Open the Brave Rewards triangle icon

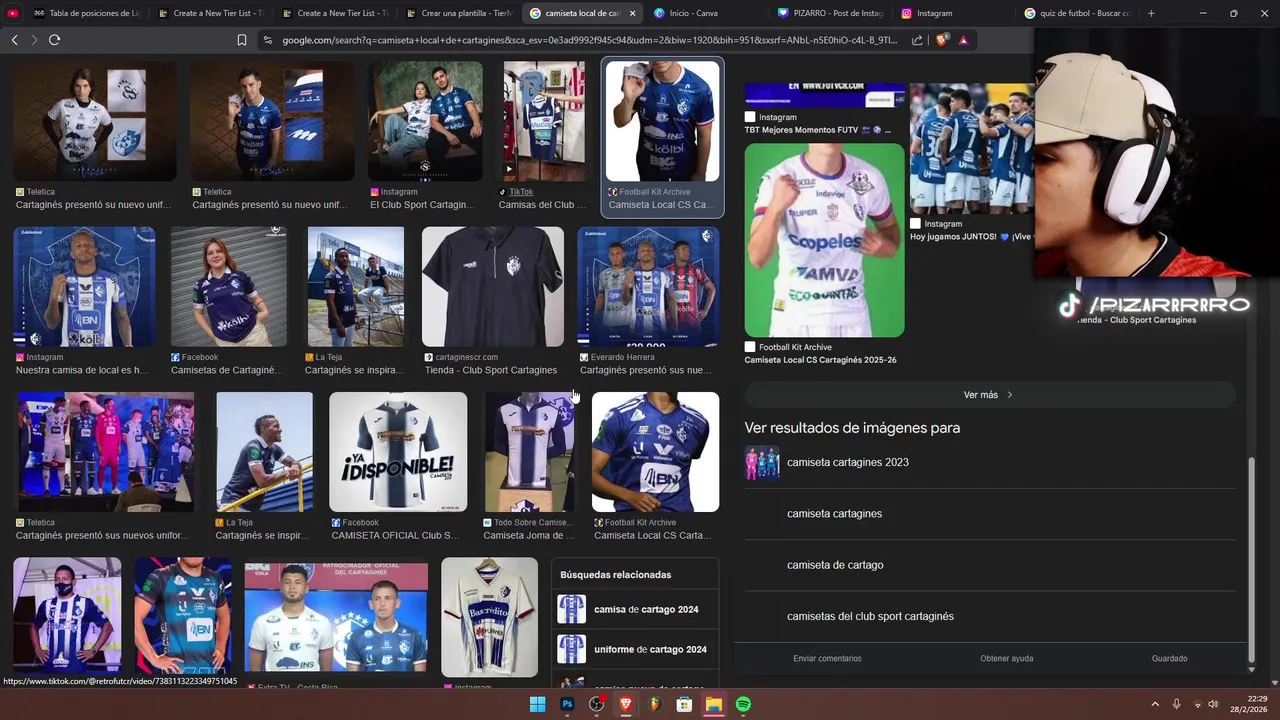(x=963, y=40)
